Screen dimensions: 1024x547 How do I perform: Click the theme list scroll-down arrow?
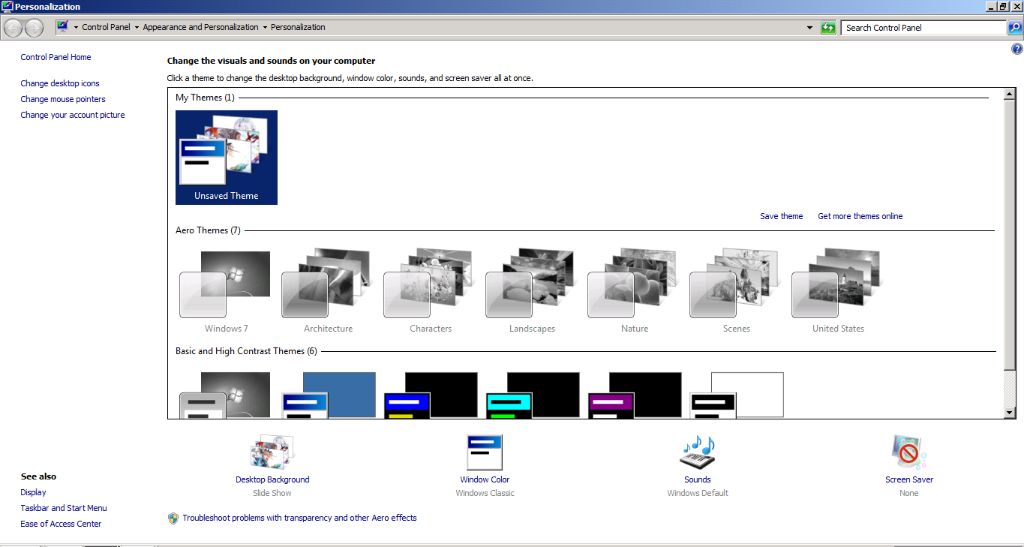click(1010, 413)
